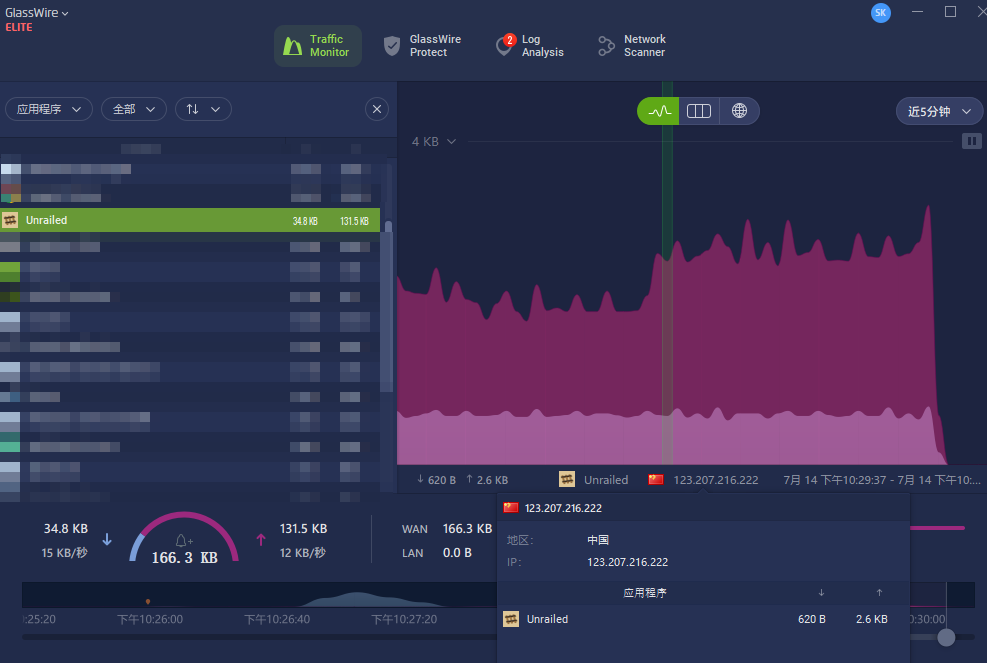Screen dimensions: 987x663
Task: Click the pink upload arrow icon
Action: click(x=261, y=540)
